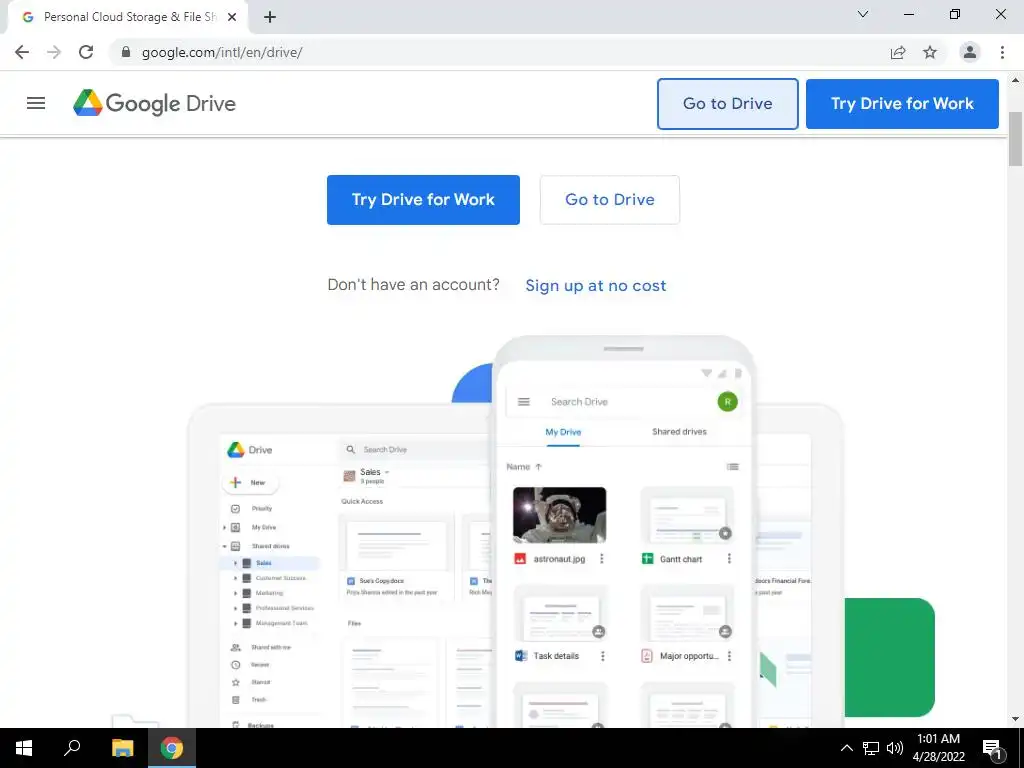This screenshot has height=768, width=1024.
Task: Click white Go to Drive button
Action: pos(609,200)
